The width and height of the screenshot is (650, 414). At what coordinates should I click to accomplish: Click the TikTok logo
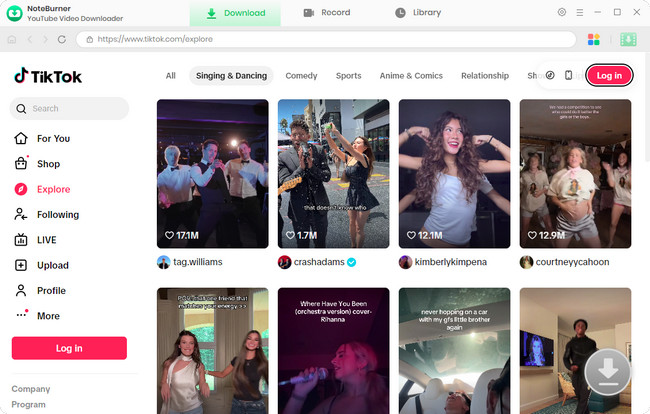48,76
